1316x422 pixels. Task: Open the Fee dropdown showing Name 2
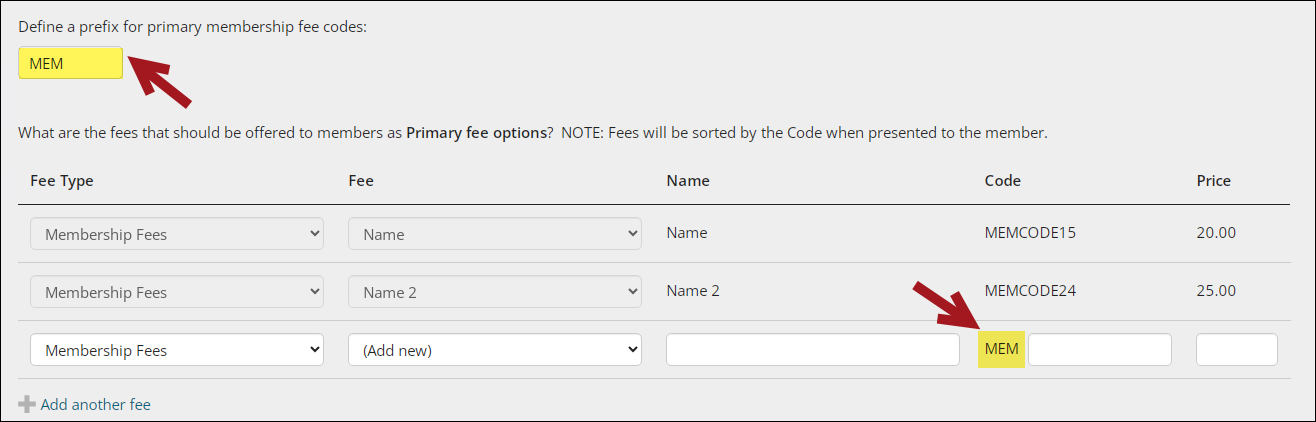click(494, 292)
